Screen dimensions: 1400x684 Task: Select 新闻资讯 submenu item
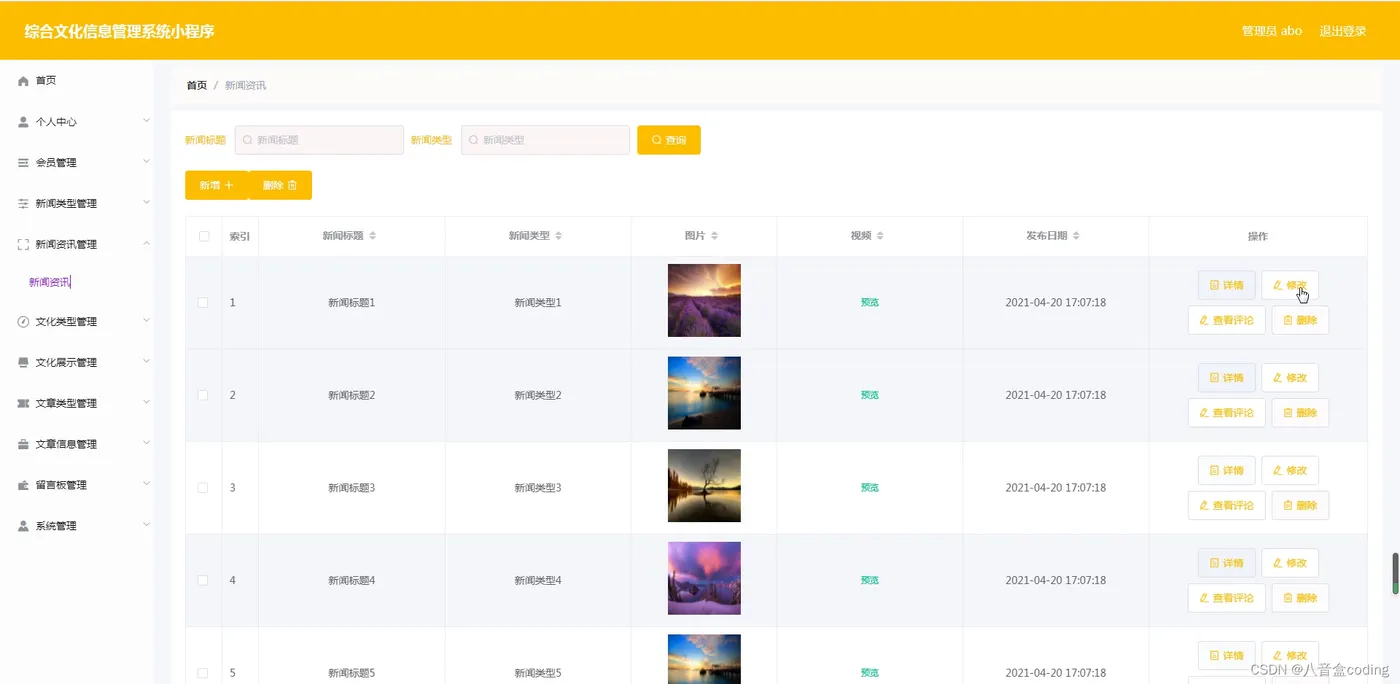pyautogui.click(x=50, y=283)
